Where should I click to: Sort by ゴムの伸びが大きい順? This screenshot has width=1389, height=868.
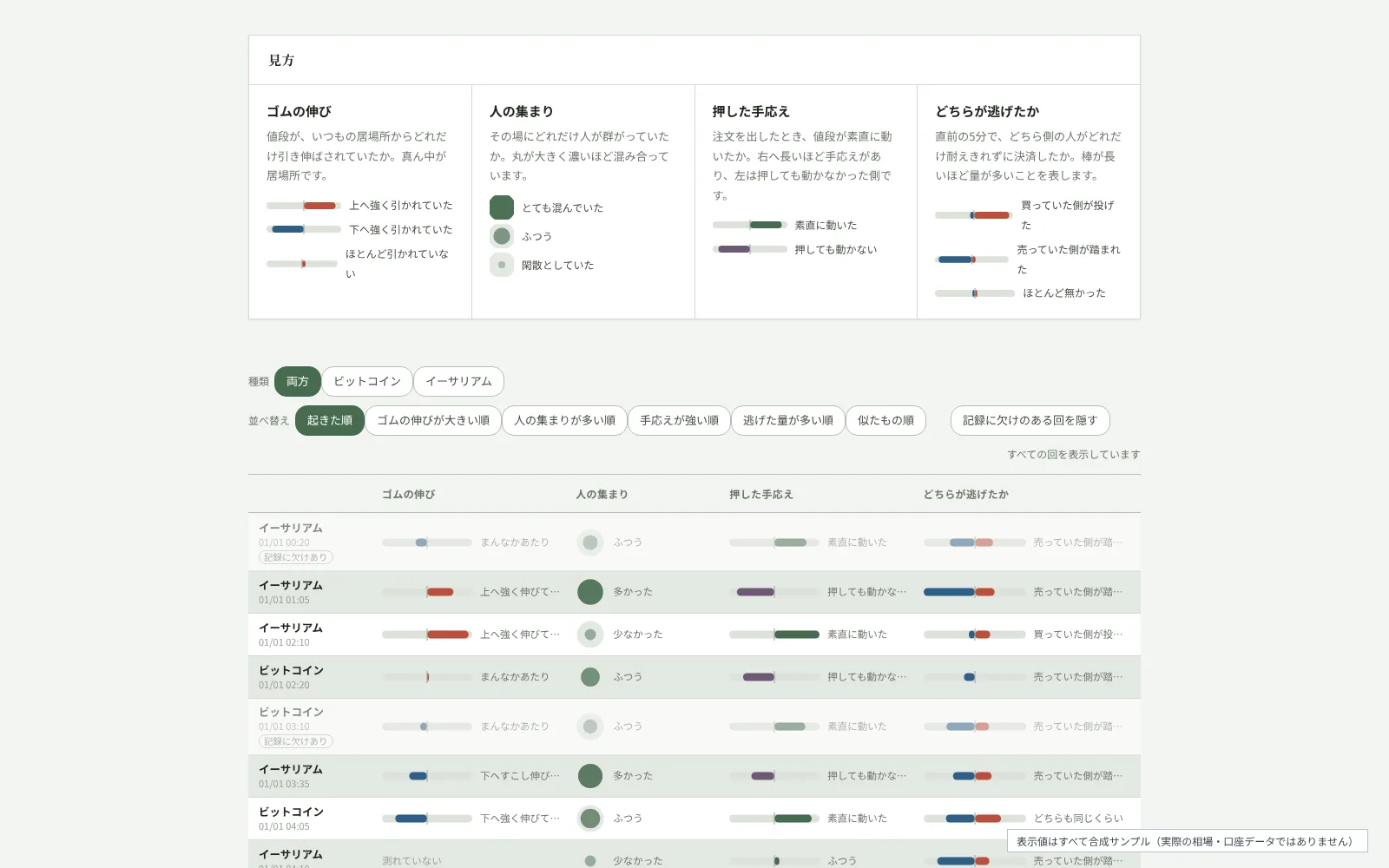click(x=433, y=420)
